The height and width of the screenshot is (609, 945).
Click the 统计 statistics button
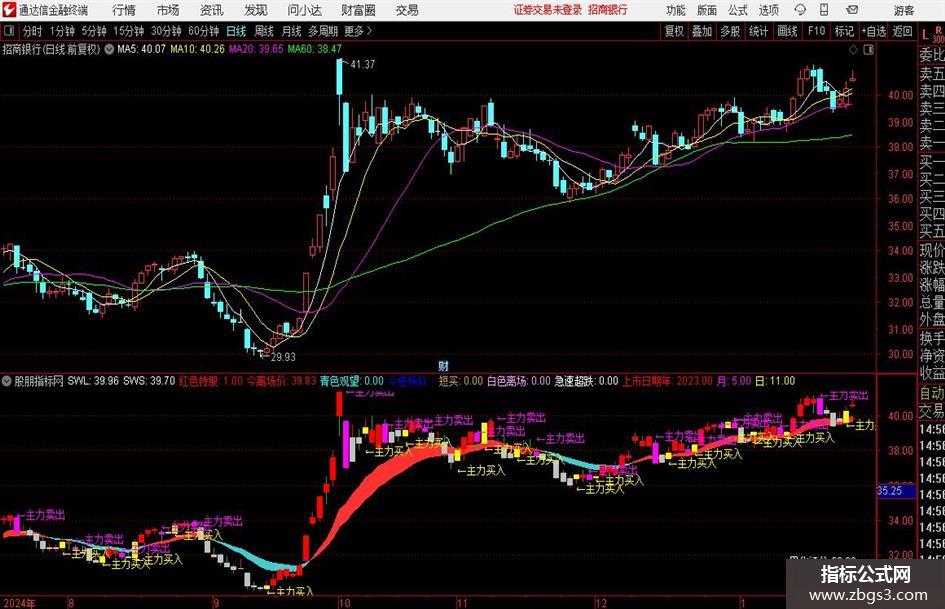[758, 31]
